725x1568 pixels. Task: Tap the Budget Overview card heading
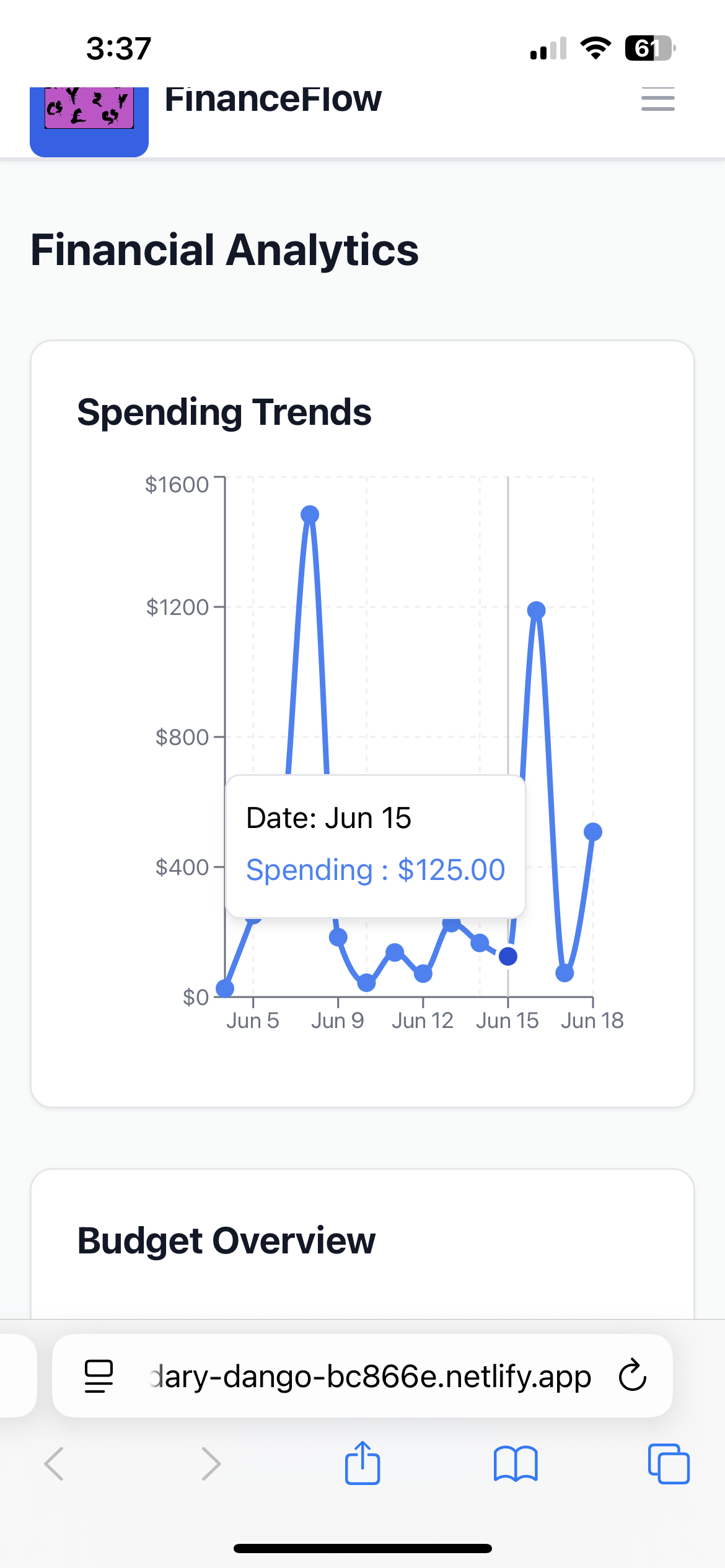226,1241
